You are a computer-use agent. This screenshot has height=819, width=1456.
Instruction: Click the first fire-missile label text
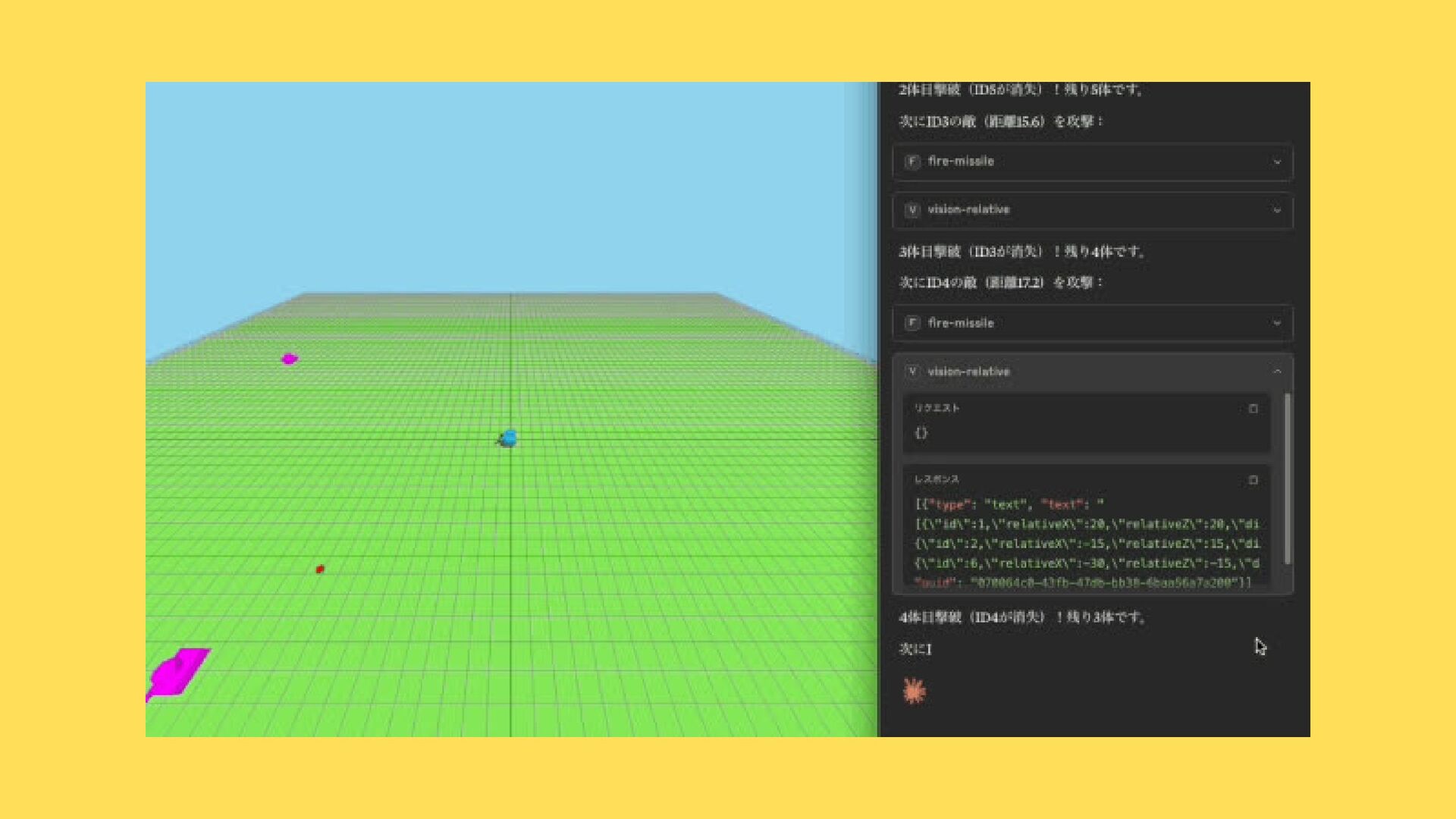(x=960, y=162)
